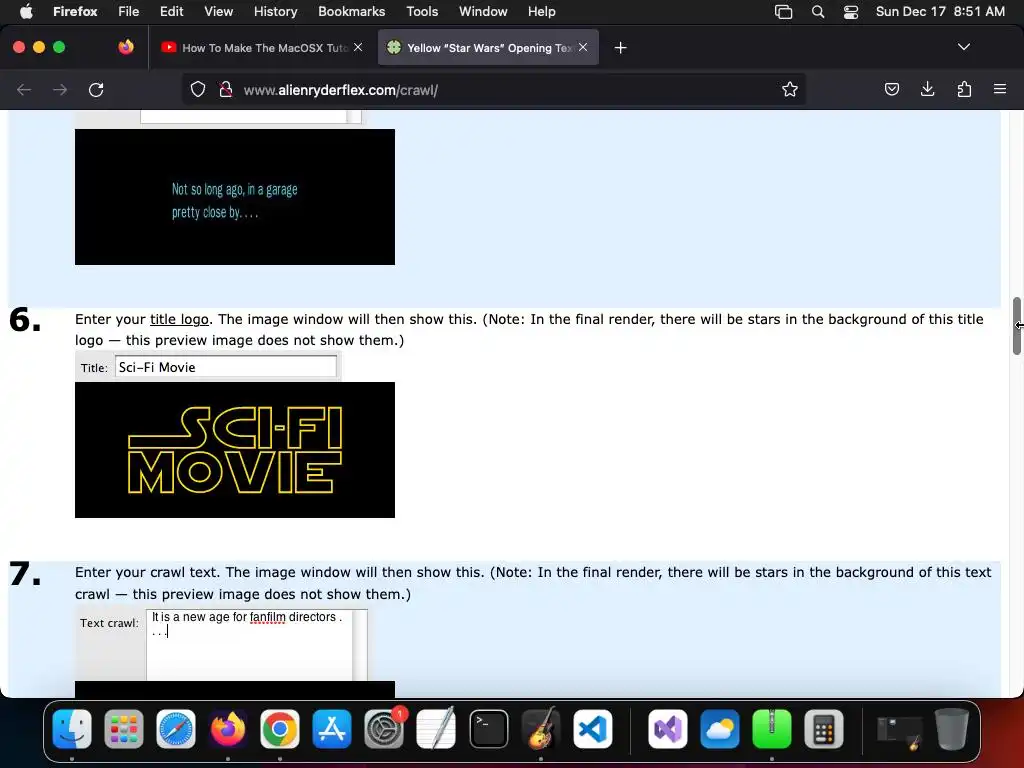Viewport: 1024px width, 768px height.
Task: Click the Firefox Dock icon
Action: point(228,729)
